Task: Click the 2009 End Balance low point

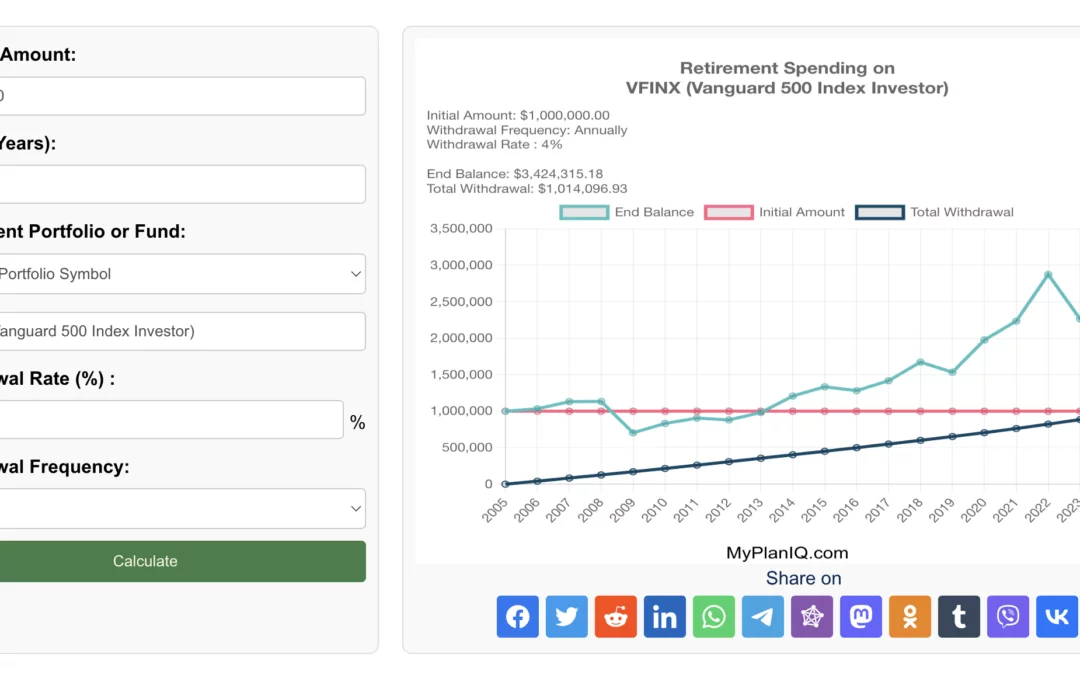Action: [x=634, y=433]
